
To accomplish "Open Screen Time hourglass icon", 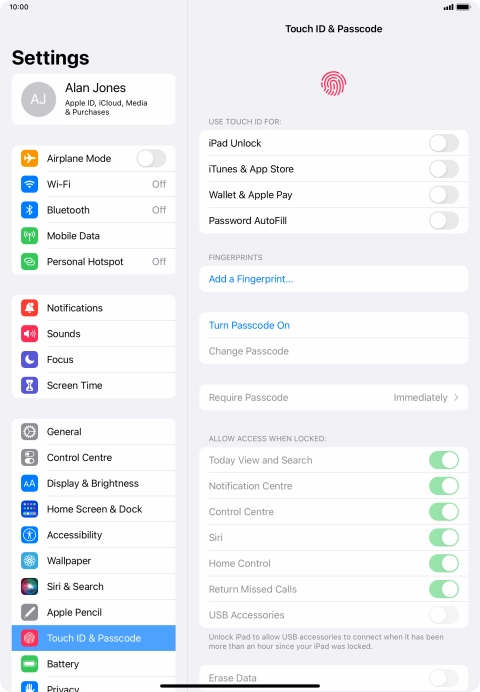I will 30,385.
